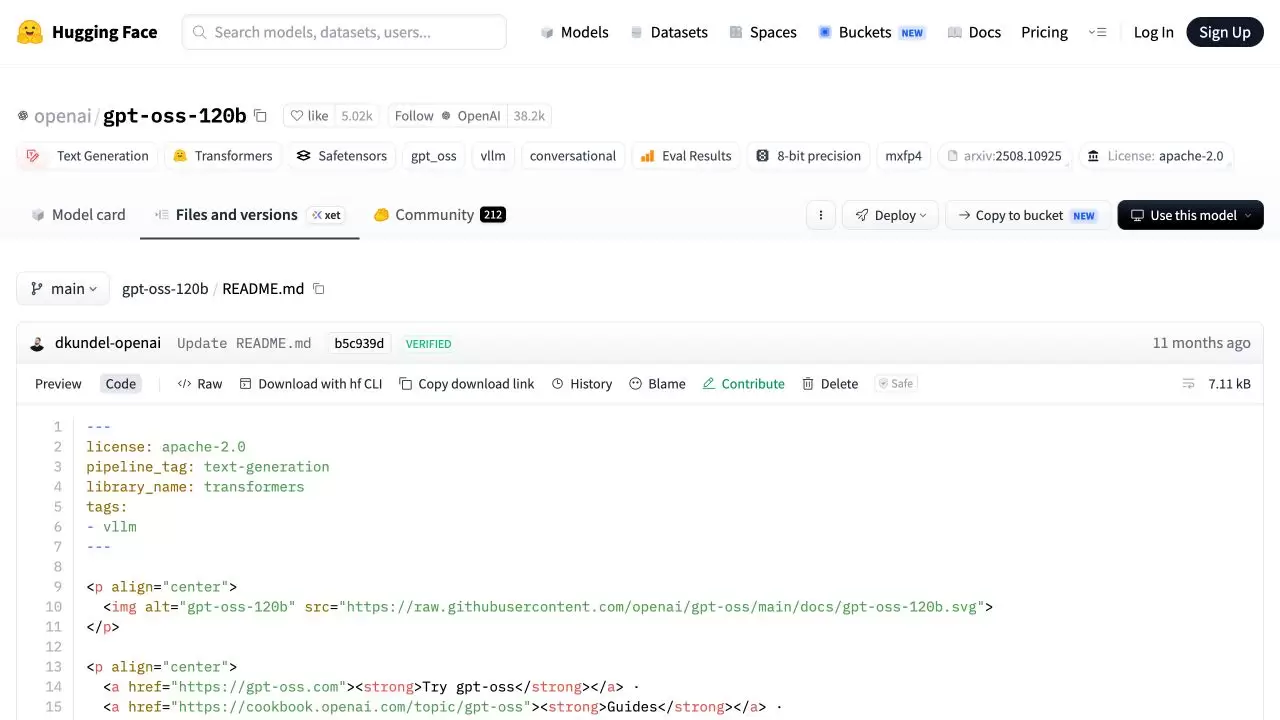Image resolution: width=1280 pixels, height=720 pixels.
Task: Select the 8-bit precision tag
Action: click(x=808, y=156)
